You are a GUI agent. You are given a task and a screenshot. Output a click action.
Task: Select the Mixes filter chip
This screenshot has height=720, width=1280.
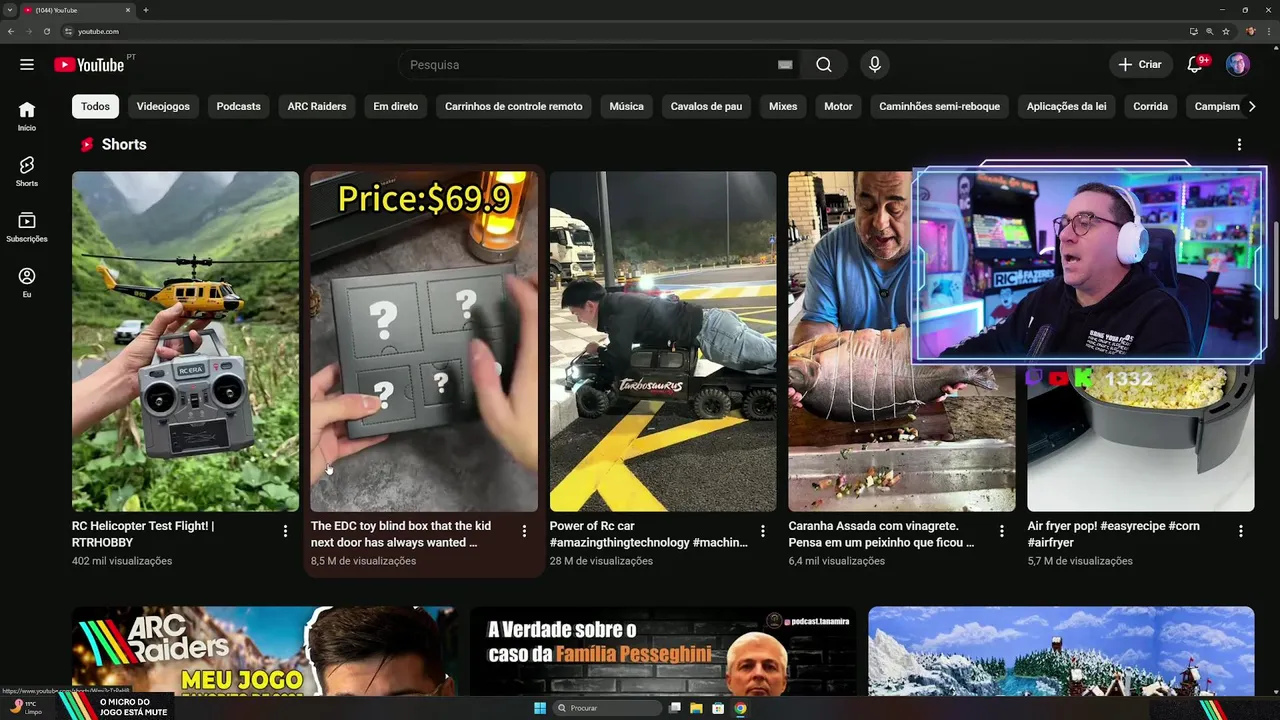[x=783, y=106]
